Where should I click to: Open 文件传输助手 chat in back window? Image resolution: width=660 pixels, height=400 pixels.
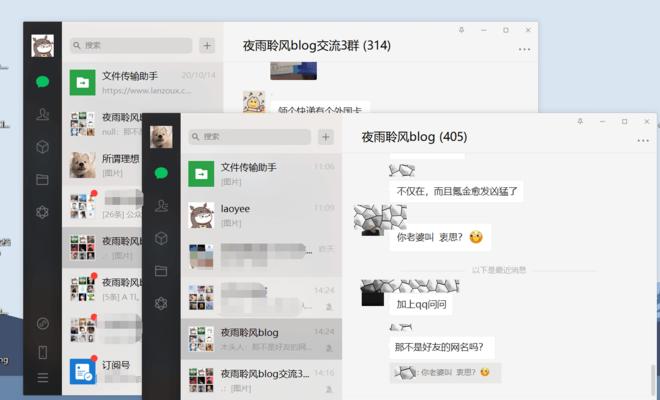pos(143,83)
